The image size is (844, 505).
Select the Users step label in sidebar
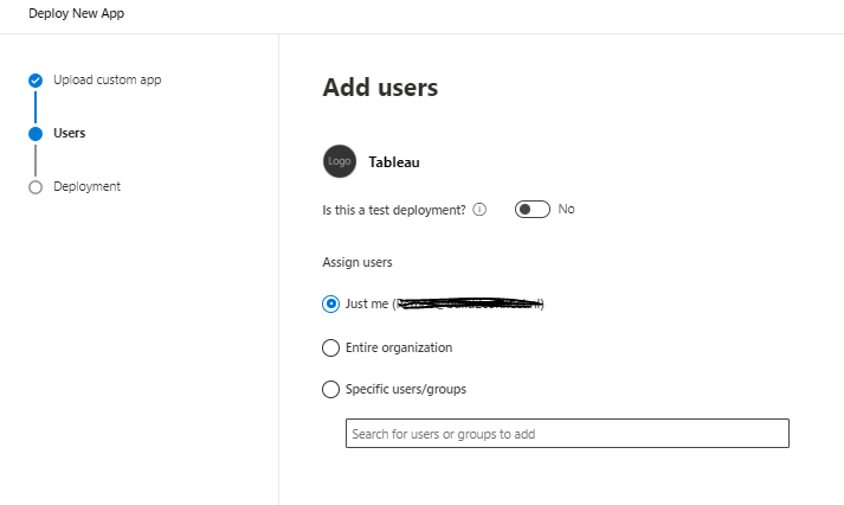70,133
